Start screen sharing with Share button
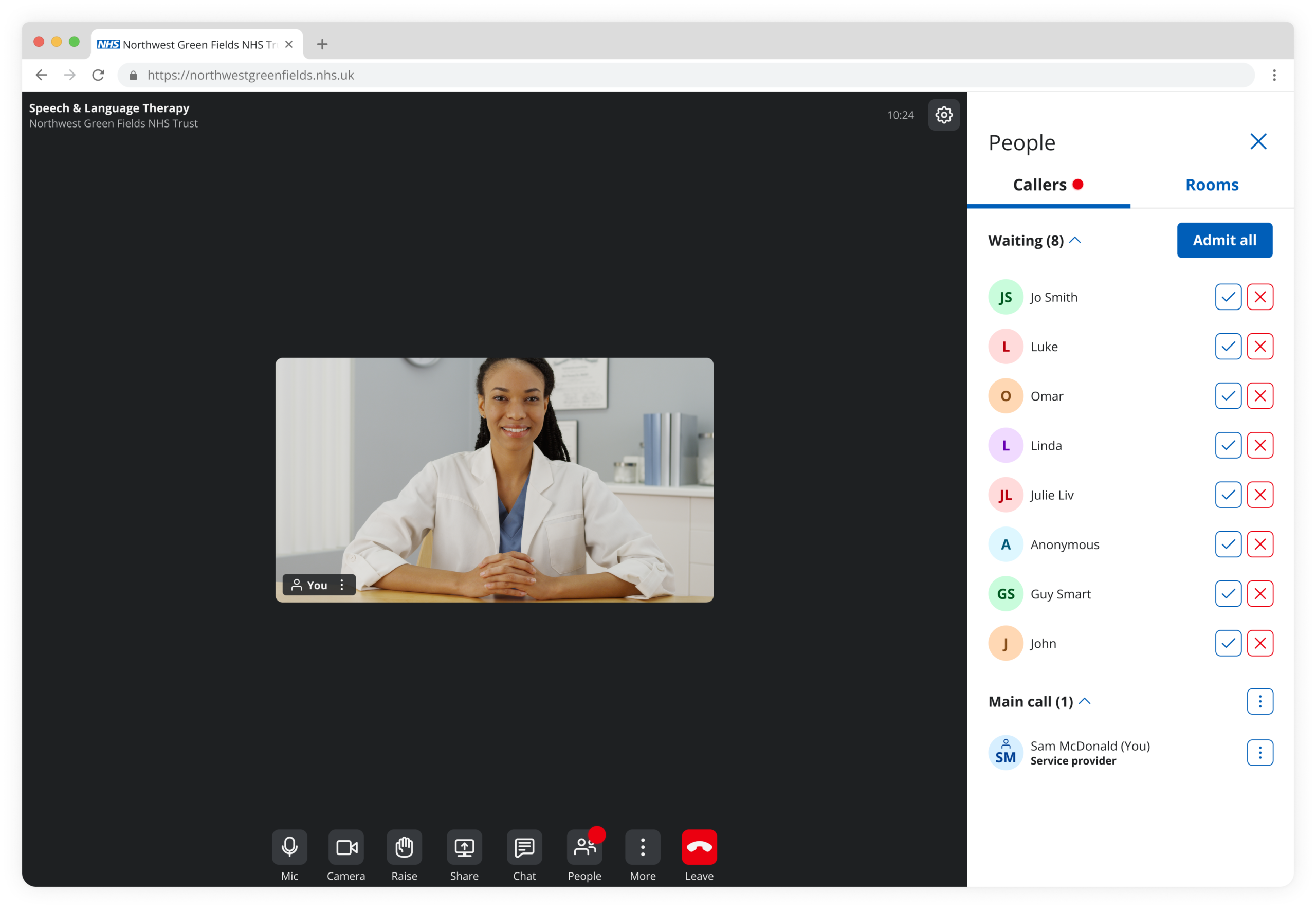The height and width of the screenshot is (909, 1316). [464, 847]
